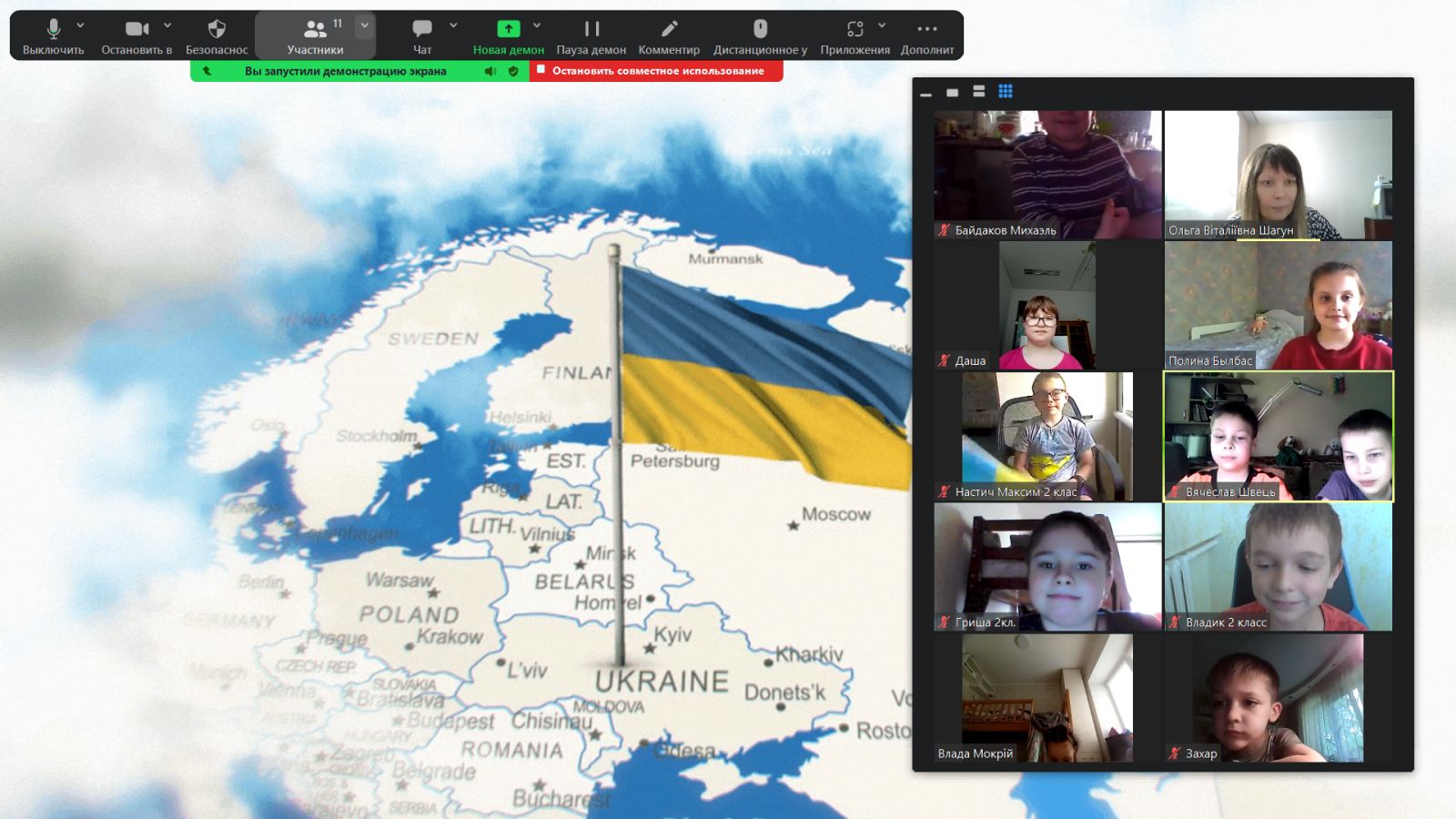Select Полина Былбас video thumbnail
1456x819 pixels.
coord(1278,305)
